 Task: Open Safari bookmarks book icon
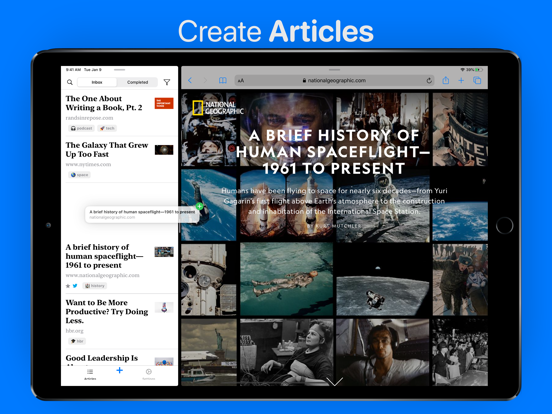point(222,81)
